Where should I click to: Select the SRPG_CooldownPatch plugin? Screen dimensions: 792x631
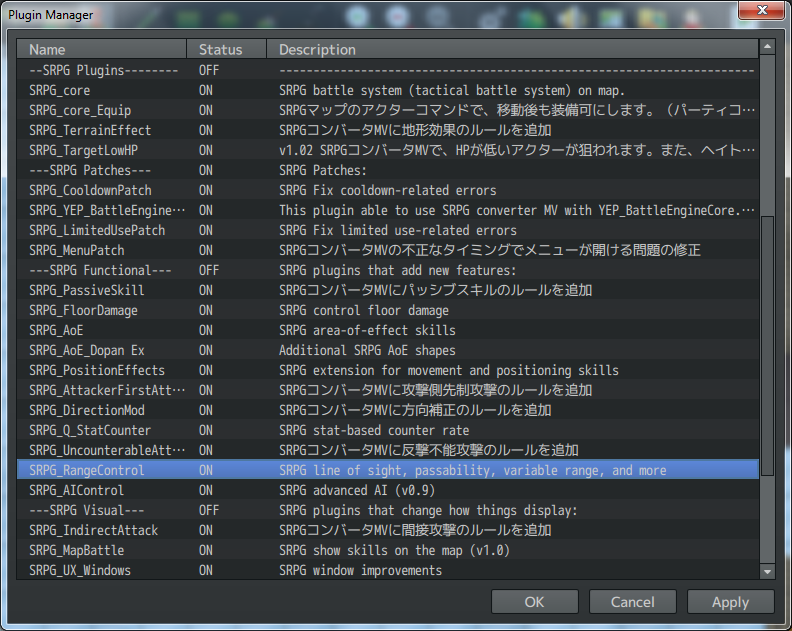387,190
